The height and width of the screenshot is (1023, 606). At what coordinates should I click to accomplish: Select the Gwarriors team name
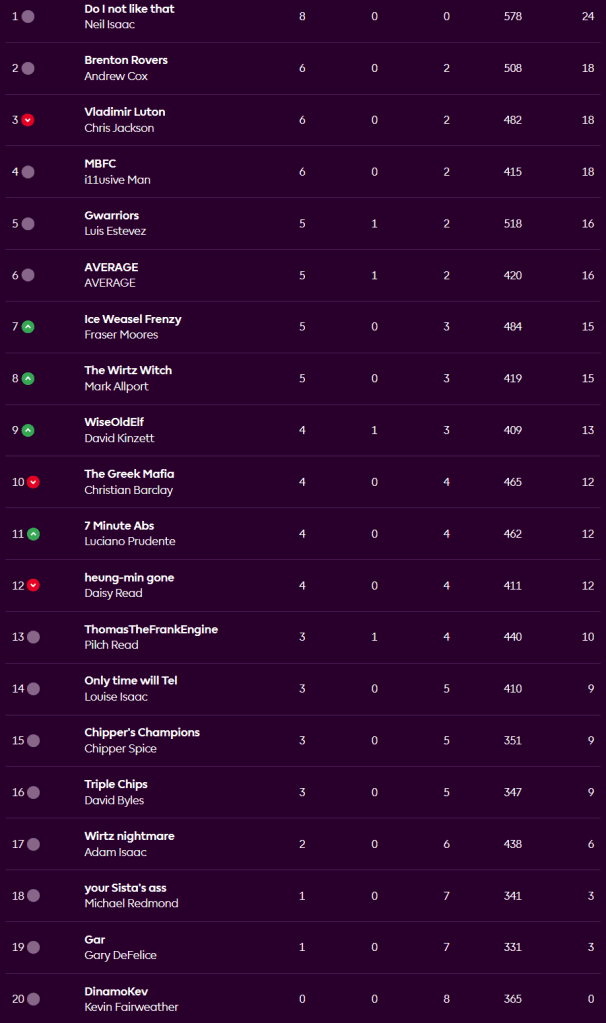(111, 215)
